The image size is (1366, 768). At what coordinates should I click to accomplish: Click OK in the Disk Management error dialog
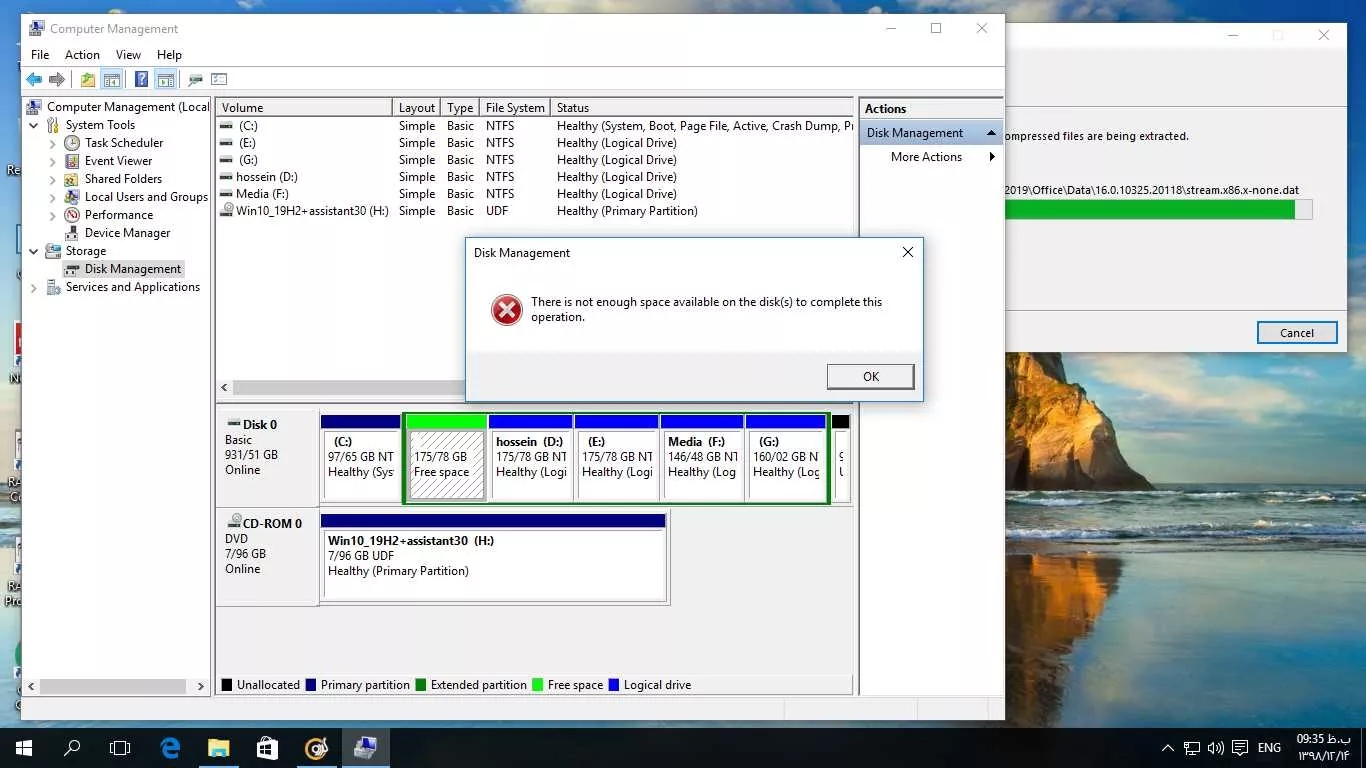(x=870, y=376)
